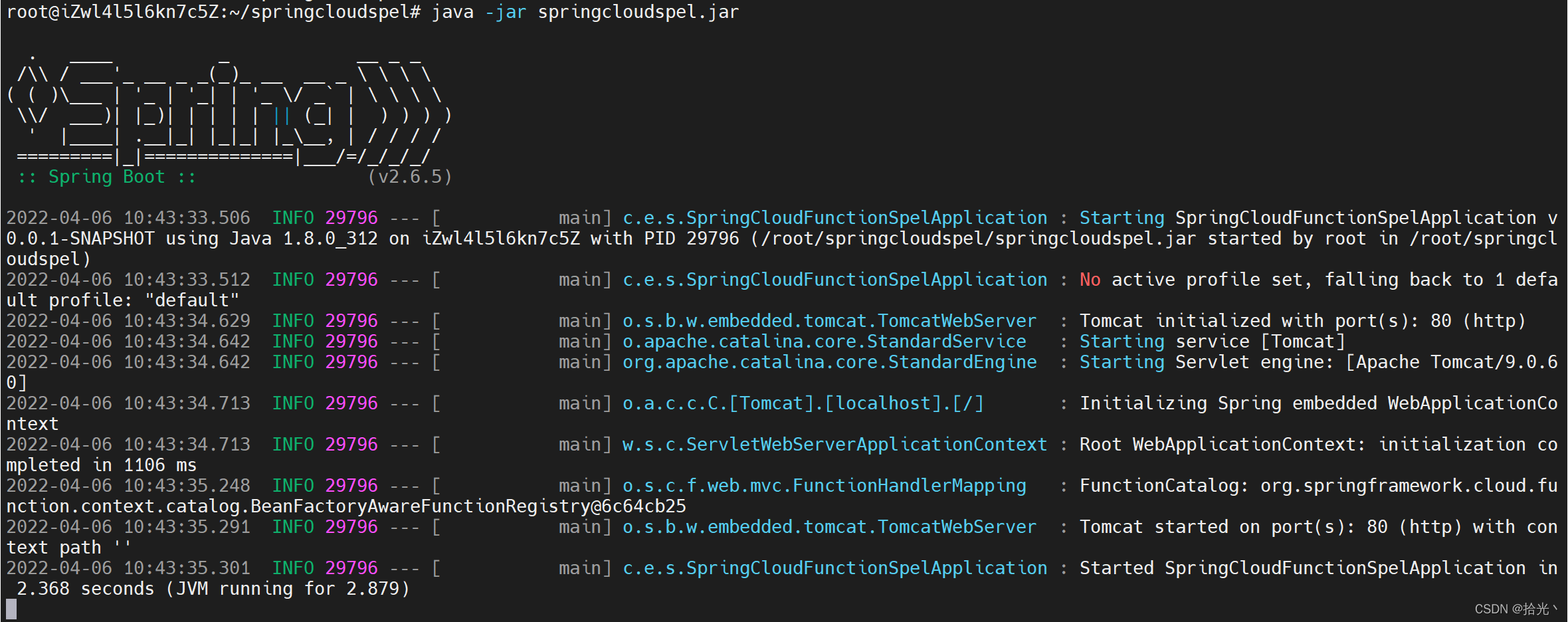Click red 'No' in active profile message

pyautogui.click(x=1090, y=280)
